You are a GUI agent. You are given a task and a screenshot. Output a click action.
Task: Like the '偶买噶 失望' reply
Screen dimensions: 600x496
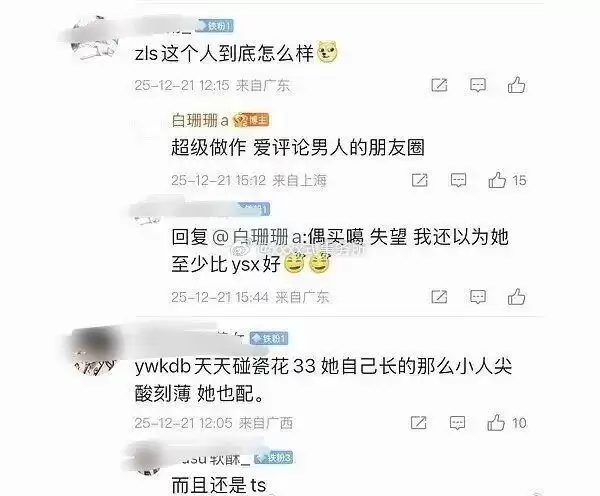click(517, 297)
